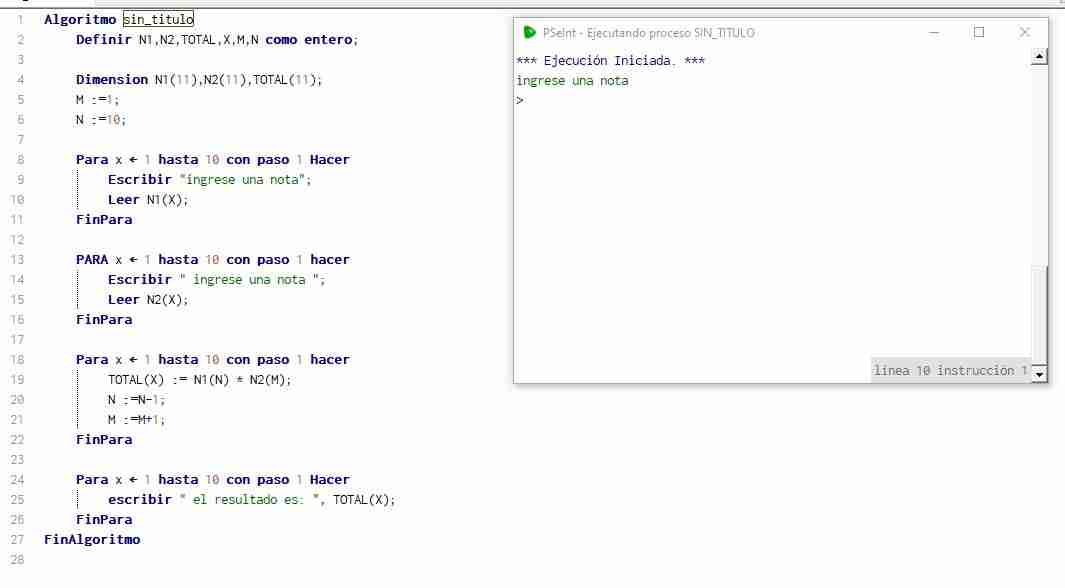Click the 'N :=10;' statement on line 6

pyautogui.click(x=101, y=120)
